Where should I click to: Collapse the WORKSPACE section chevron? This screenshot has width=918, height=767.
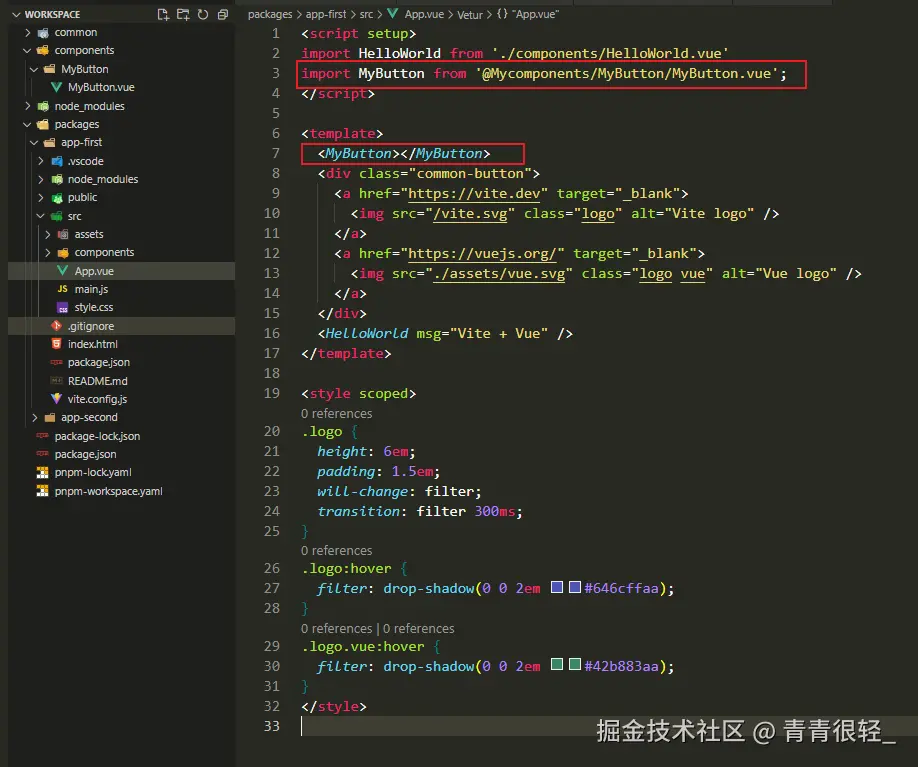pyautogui.click(x=16, y=15)
